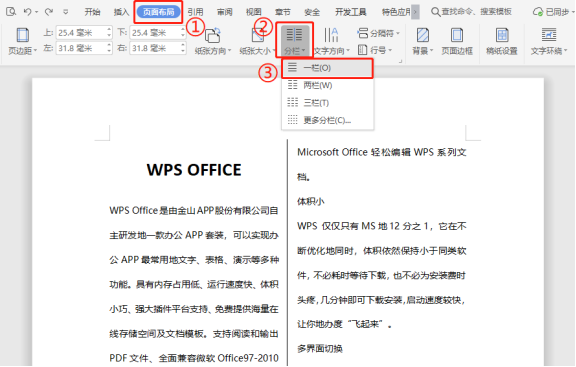Choose 三栏(T) from the columns menu
The image size is (576, 367).
pos(328,102)
